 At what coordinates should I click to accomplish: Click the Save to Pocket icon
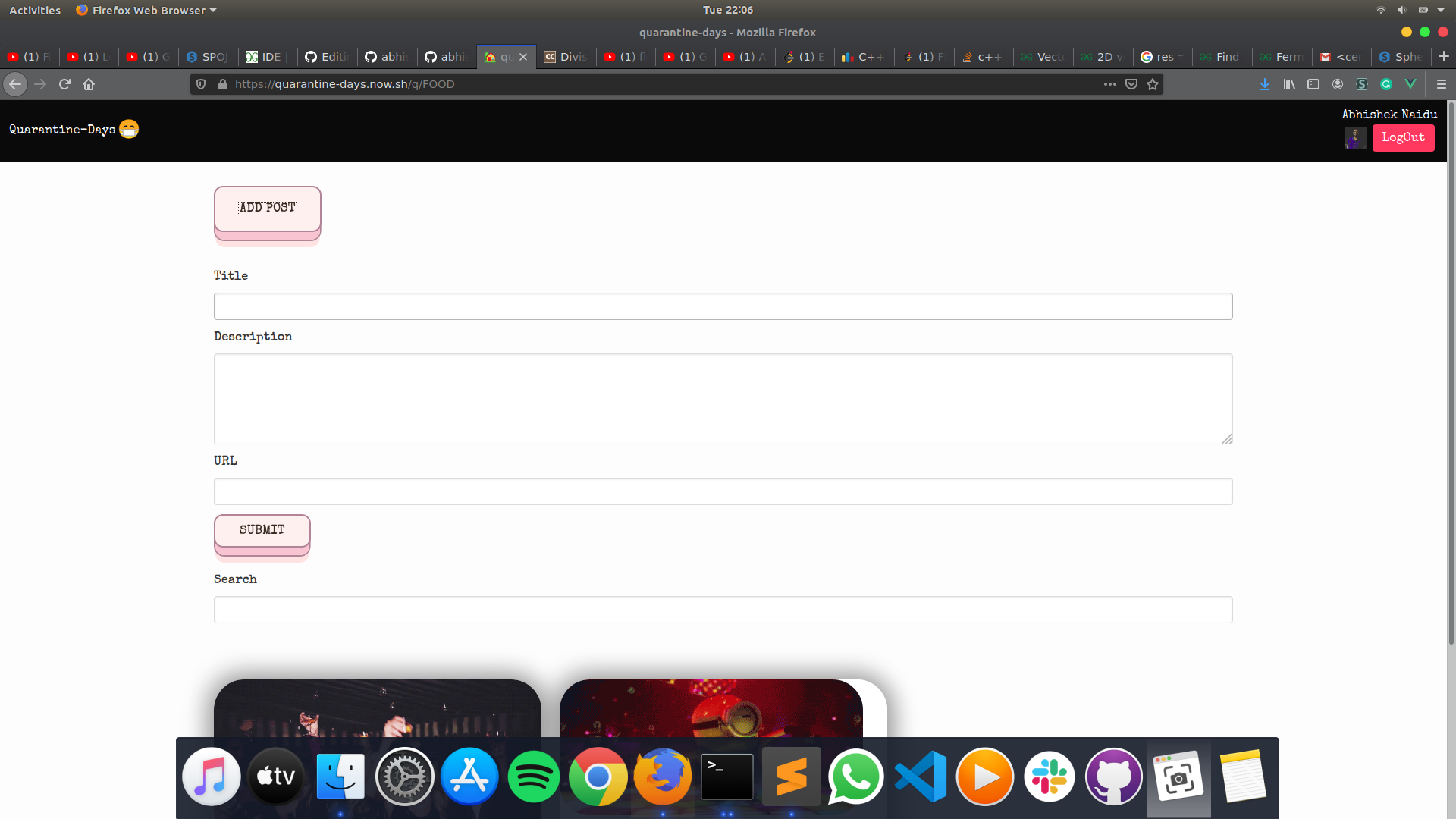(x=1131, y=84)
